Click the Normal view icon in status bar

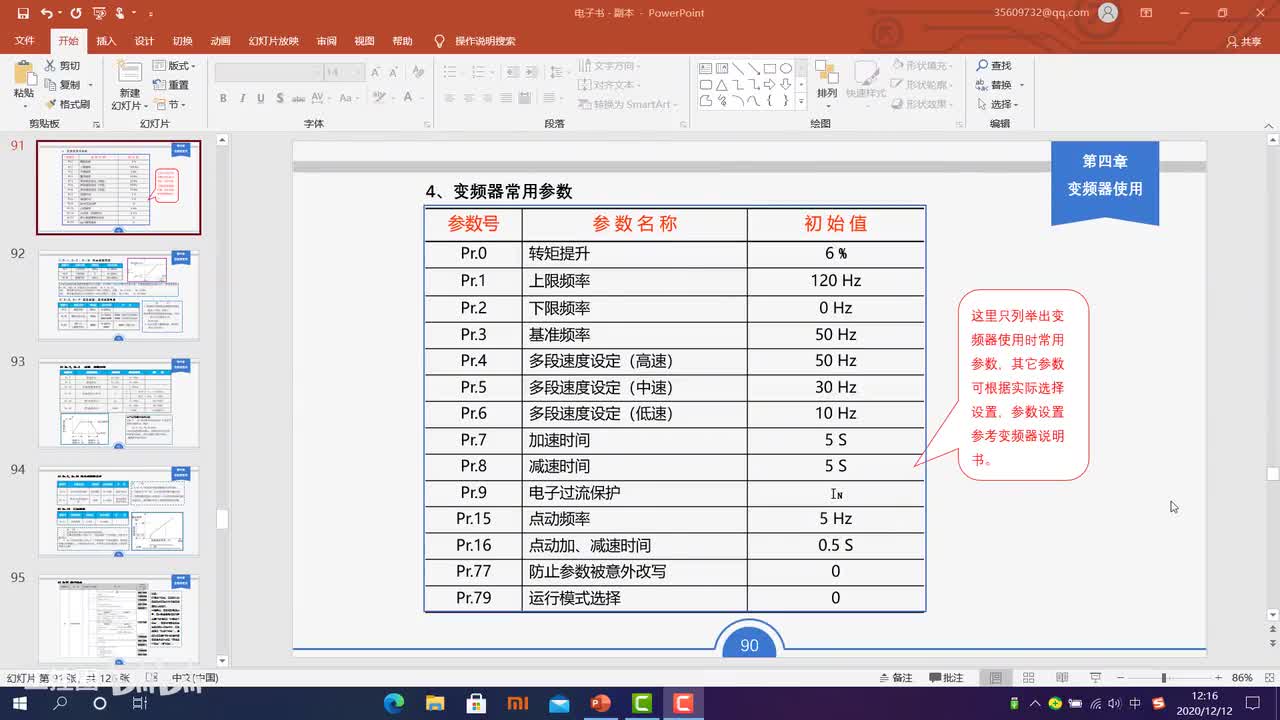(x=995, y=677)
